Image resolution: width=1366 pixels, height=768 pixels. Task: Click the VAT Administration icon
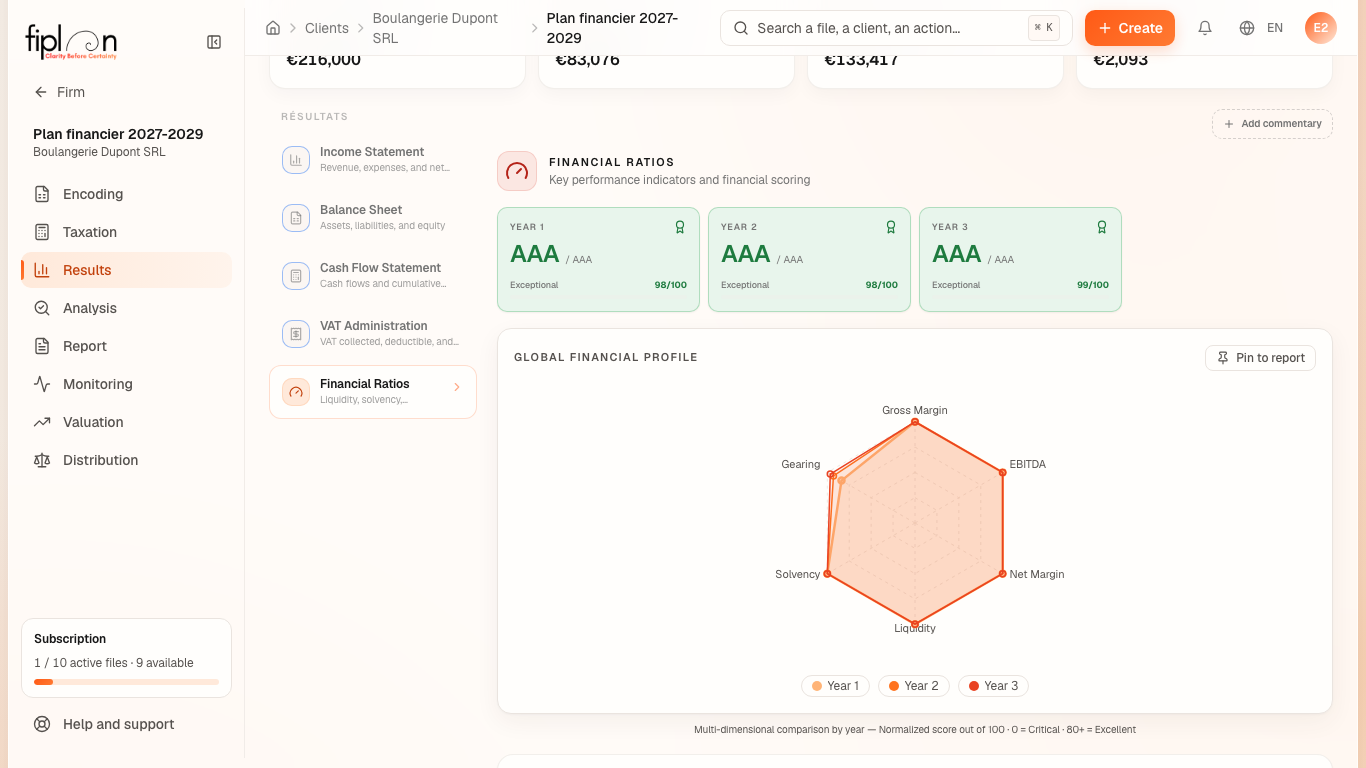(296, 334)
